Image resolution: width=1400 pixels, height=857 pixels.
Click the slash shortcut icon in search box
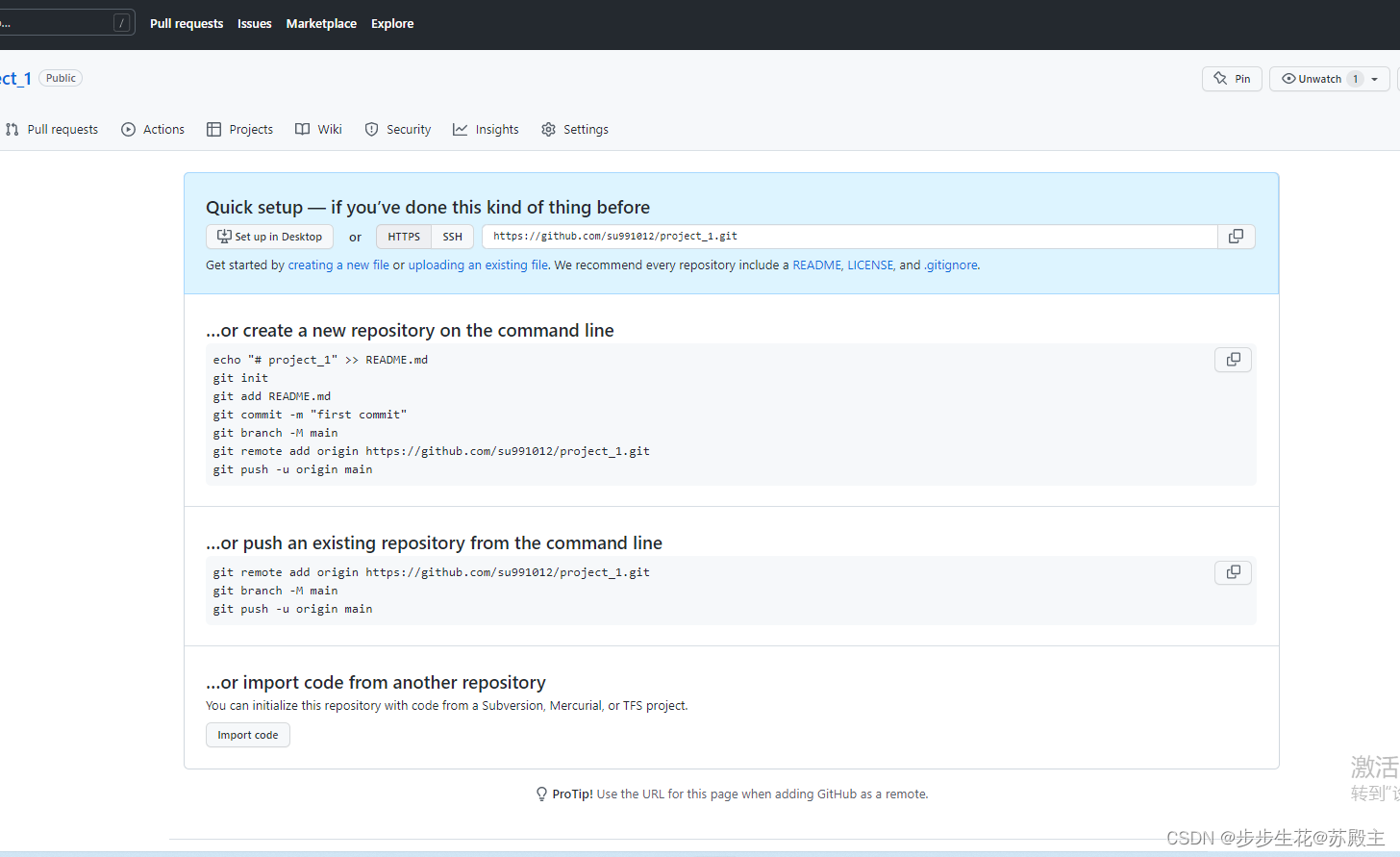122,23
